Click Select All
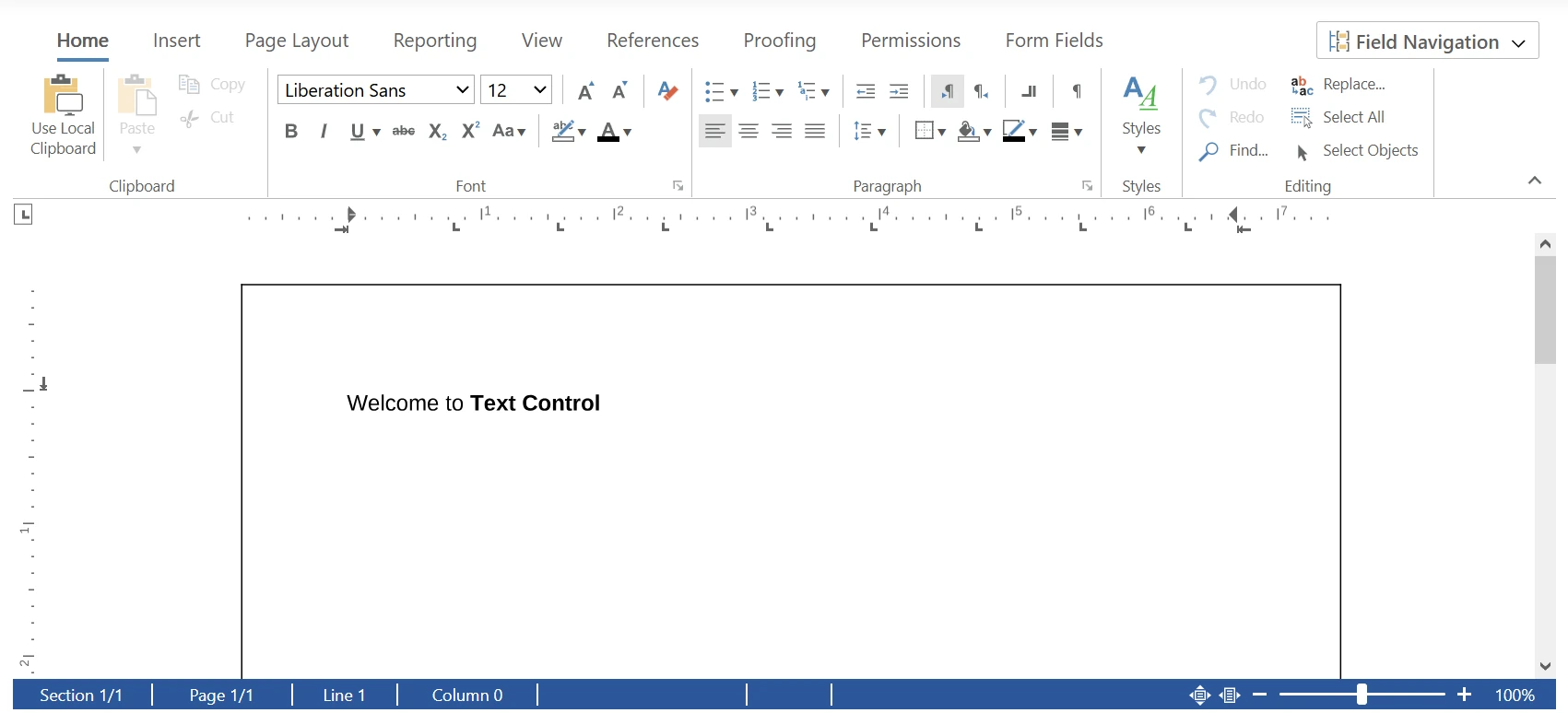 coord(1338,118)
